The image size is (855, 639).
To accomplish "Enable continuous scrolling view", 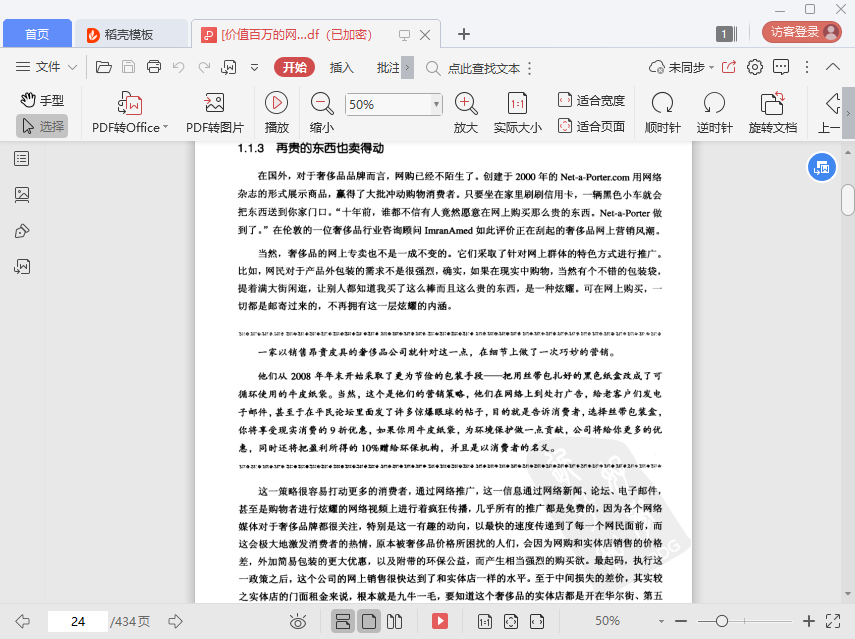I will tap(343, 621).
